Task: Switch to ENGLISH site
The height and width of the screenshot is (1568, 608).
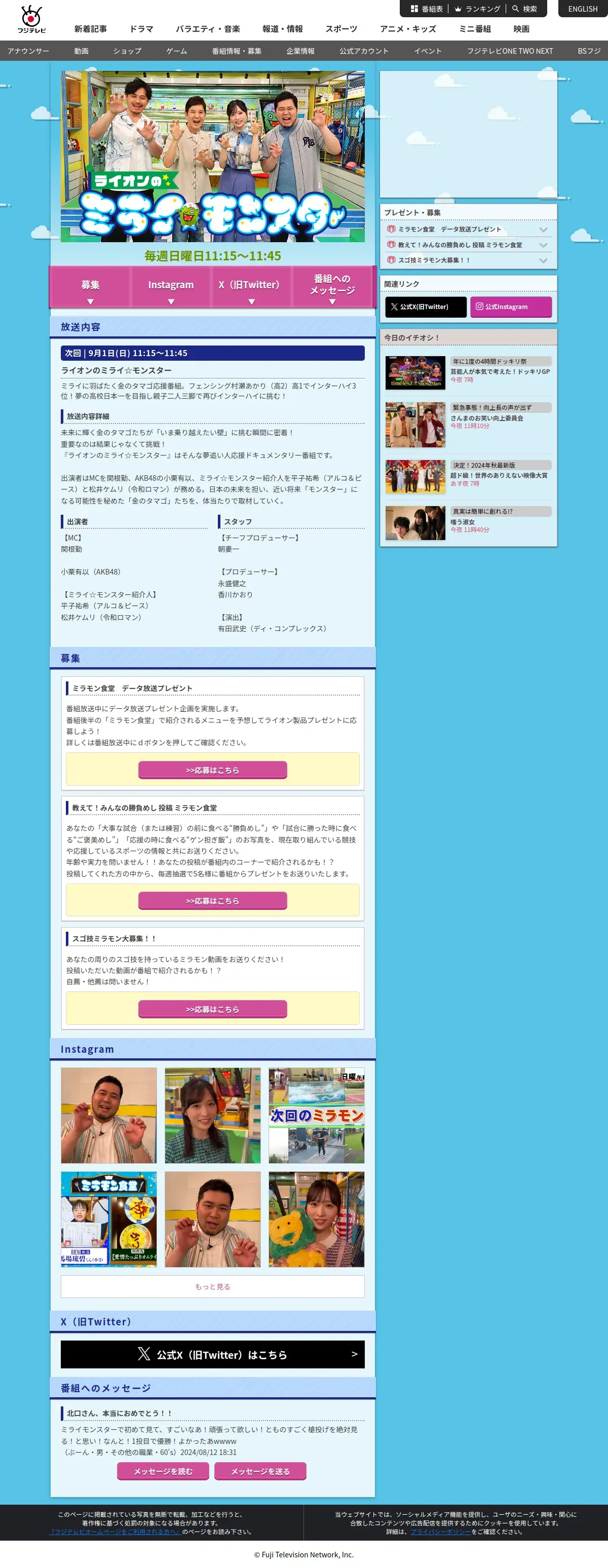Action: pyautogui.click(x=583, y=9)
